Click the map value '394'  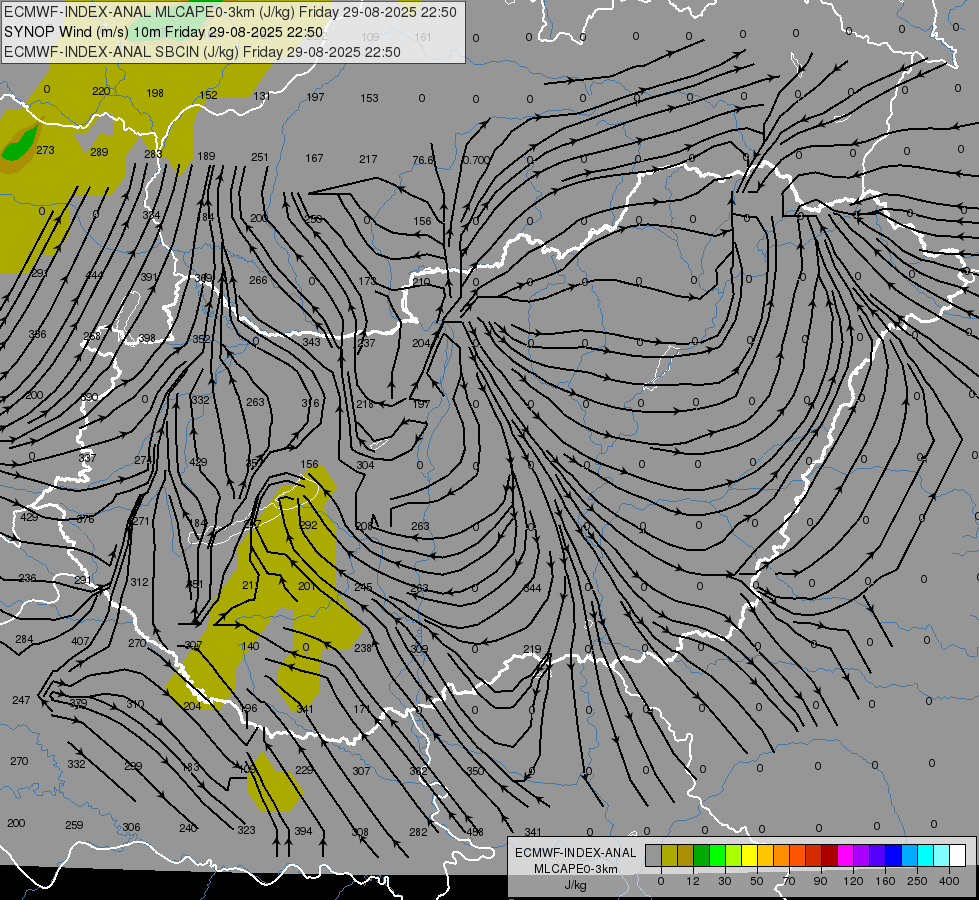coord(303,831)
